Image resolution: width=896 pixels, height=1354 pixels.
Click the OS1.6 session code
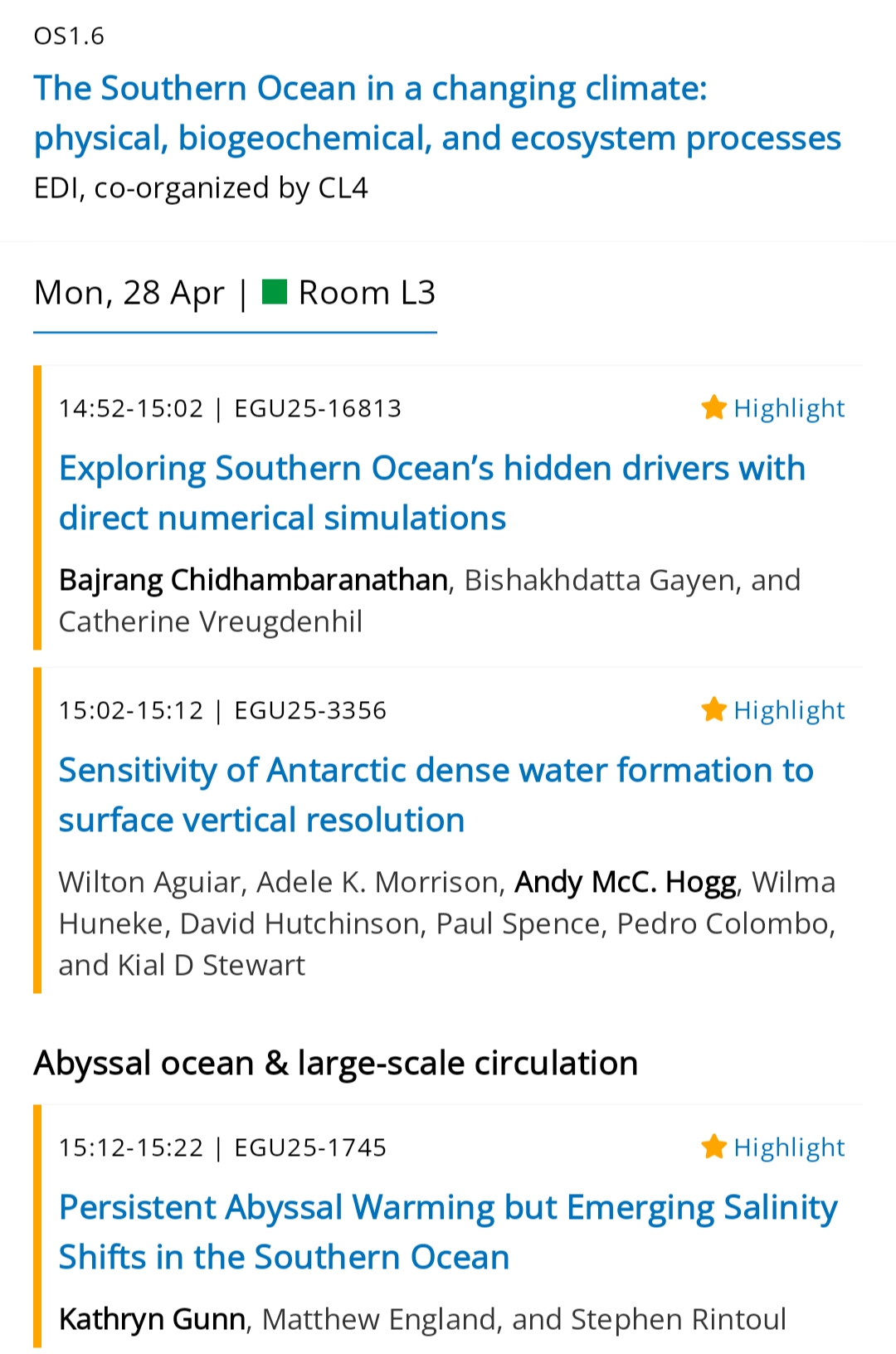point(69,36)
